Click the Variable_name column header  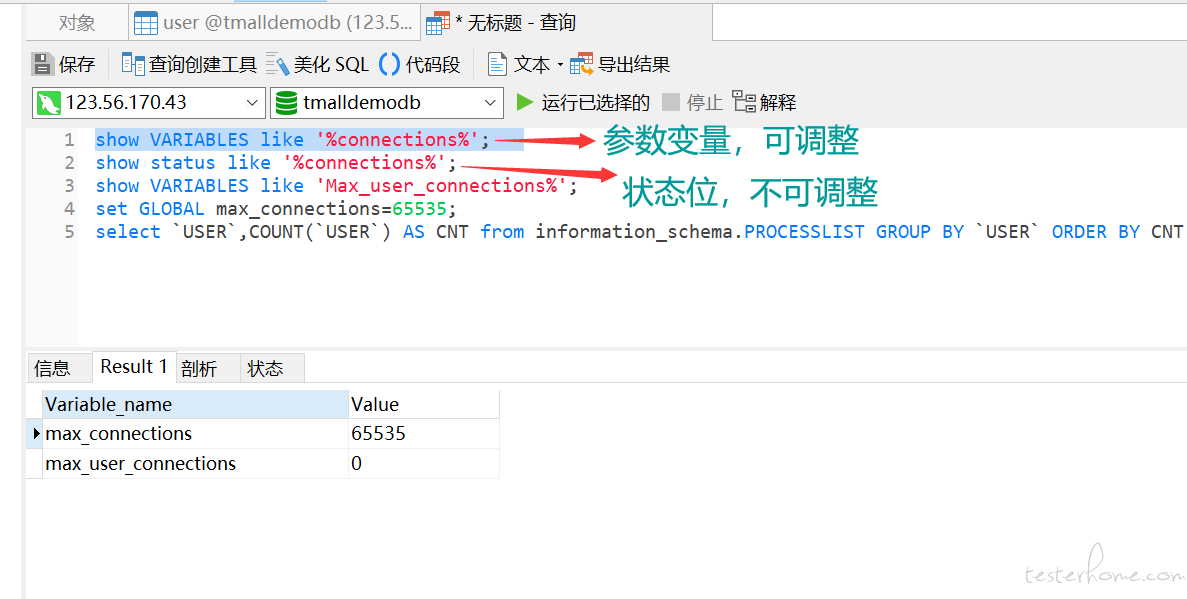pyautogui.click(x=195, y=404)
